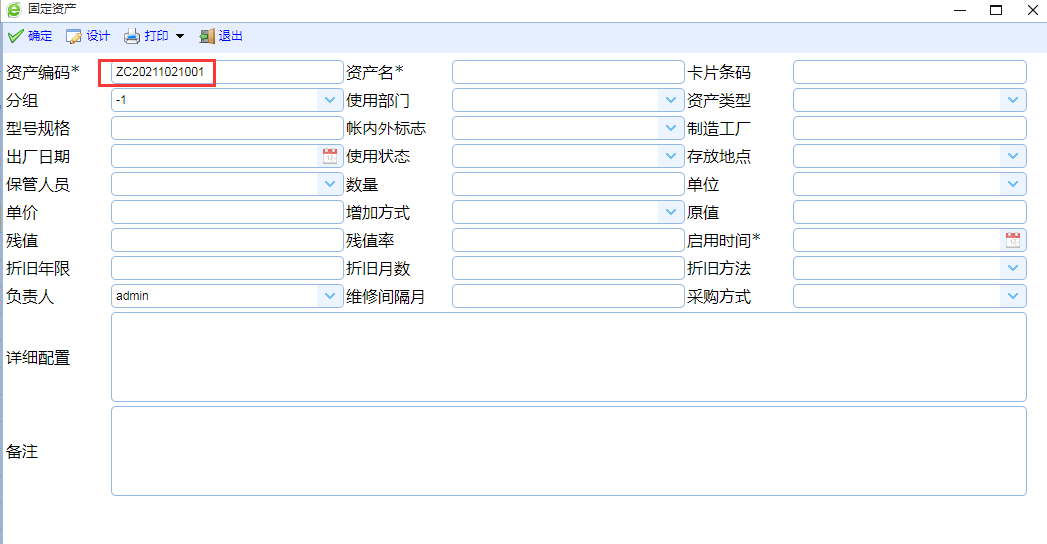Click the 确定 button label
1047x544 pixels.
pos(40,36)
